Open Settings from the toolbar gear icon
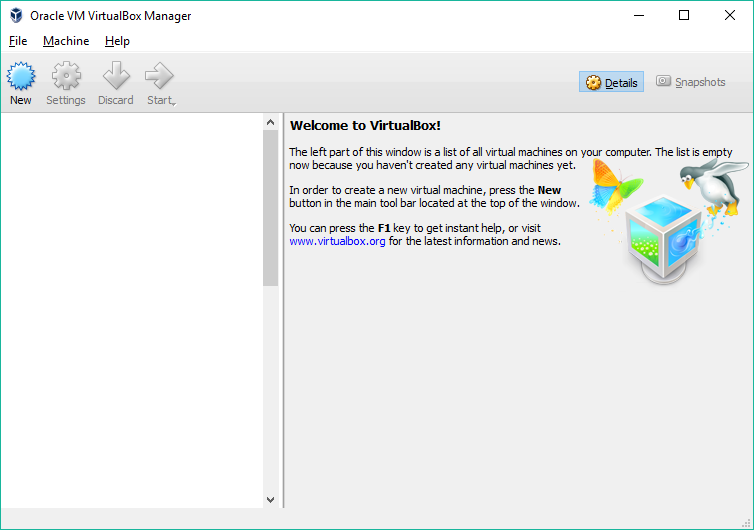Screen dimensions: 754x530 pyautogui.click(x=66, y=76)
